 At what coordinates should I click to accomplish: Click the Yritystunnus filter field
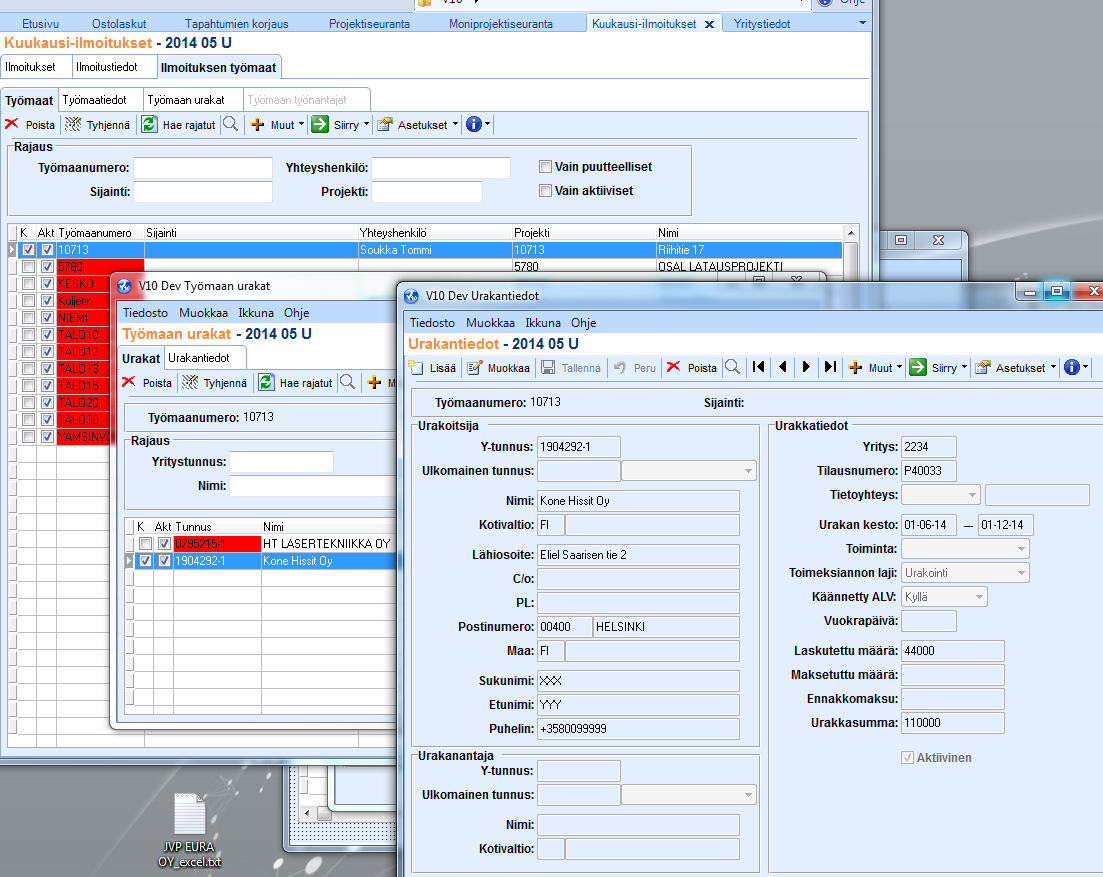coord(281,461)
